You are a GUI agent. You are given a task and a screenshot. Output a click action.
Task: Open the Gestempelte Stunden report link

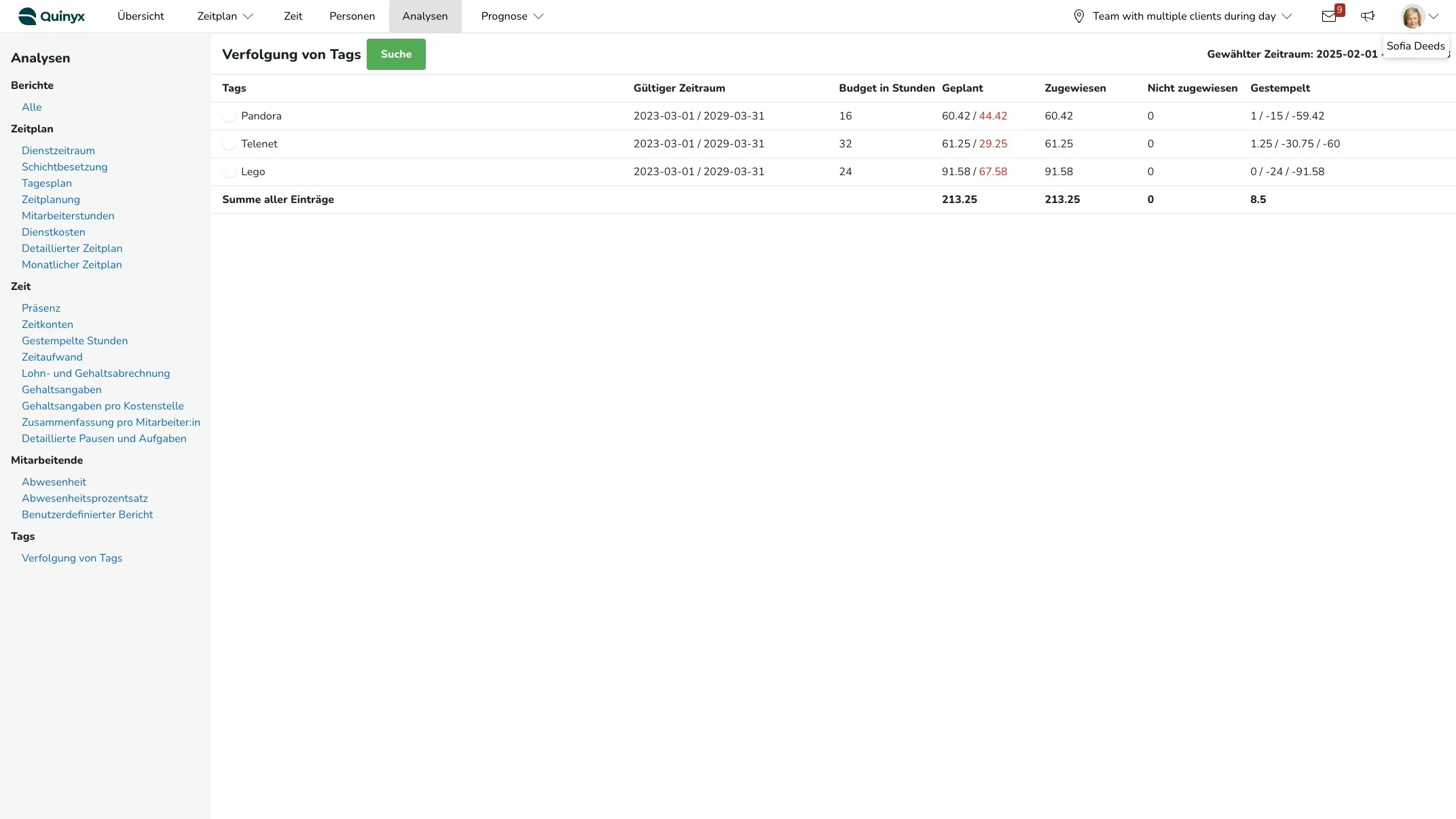tap(75, 341)
